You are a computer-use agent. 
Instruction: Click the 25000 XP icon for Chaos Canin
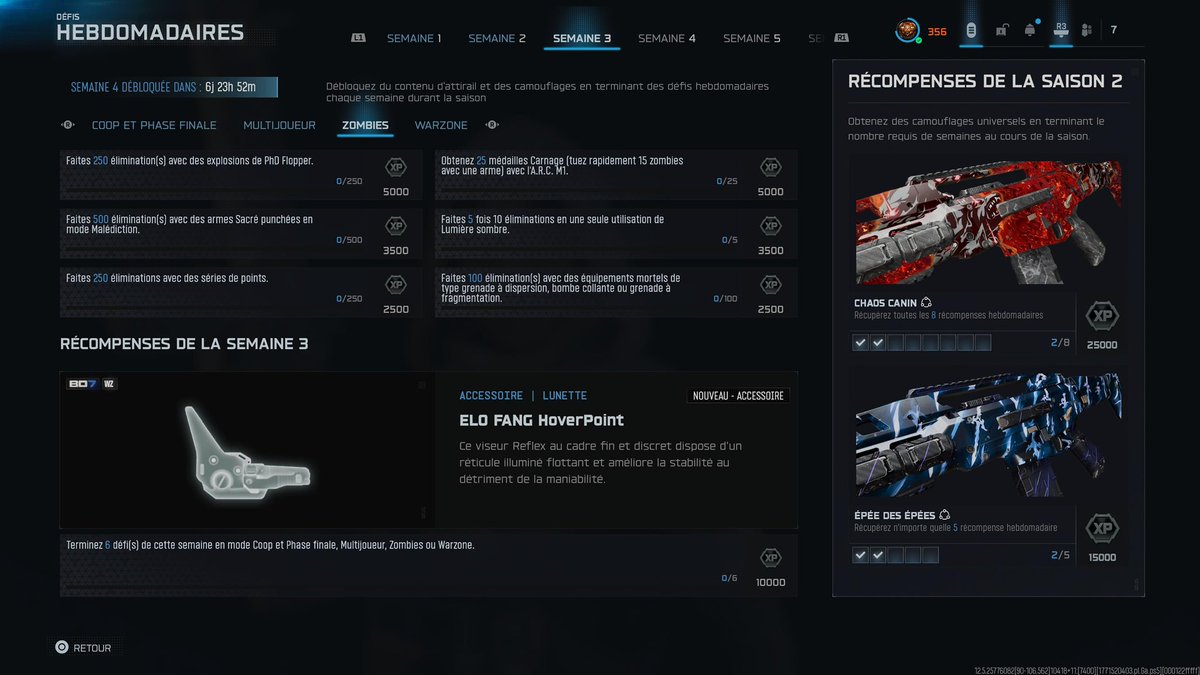pos(1102,317)
